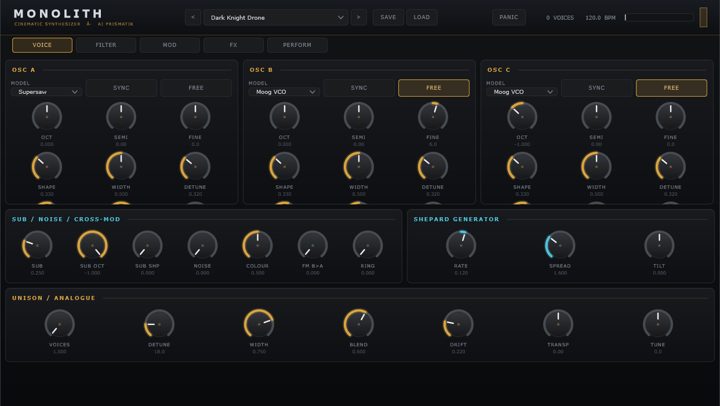This screenshot has width=720, height=406.
Task: Click the OSC C FINE knob
Action: pyautogui.click(x=670, y=117)
